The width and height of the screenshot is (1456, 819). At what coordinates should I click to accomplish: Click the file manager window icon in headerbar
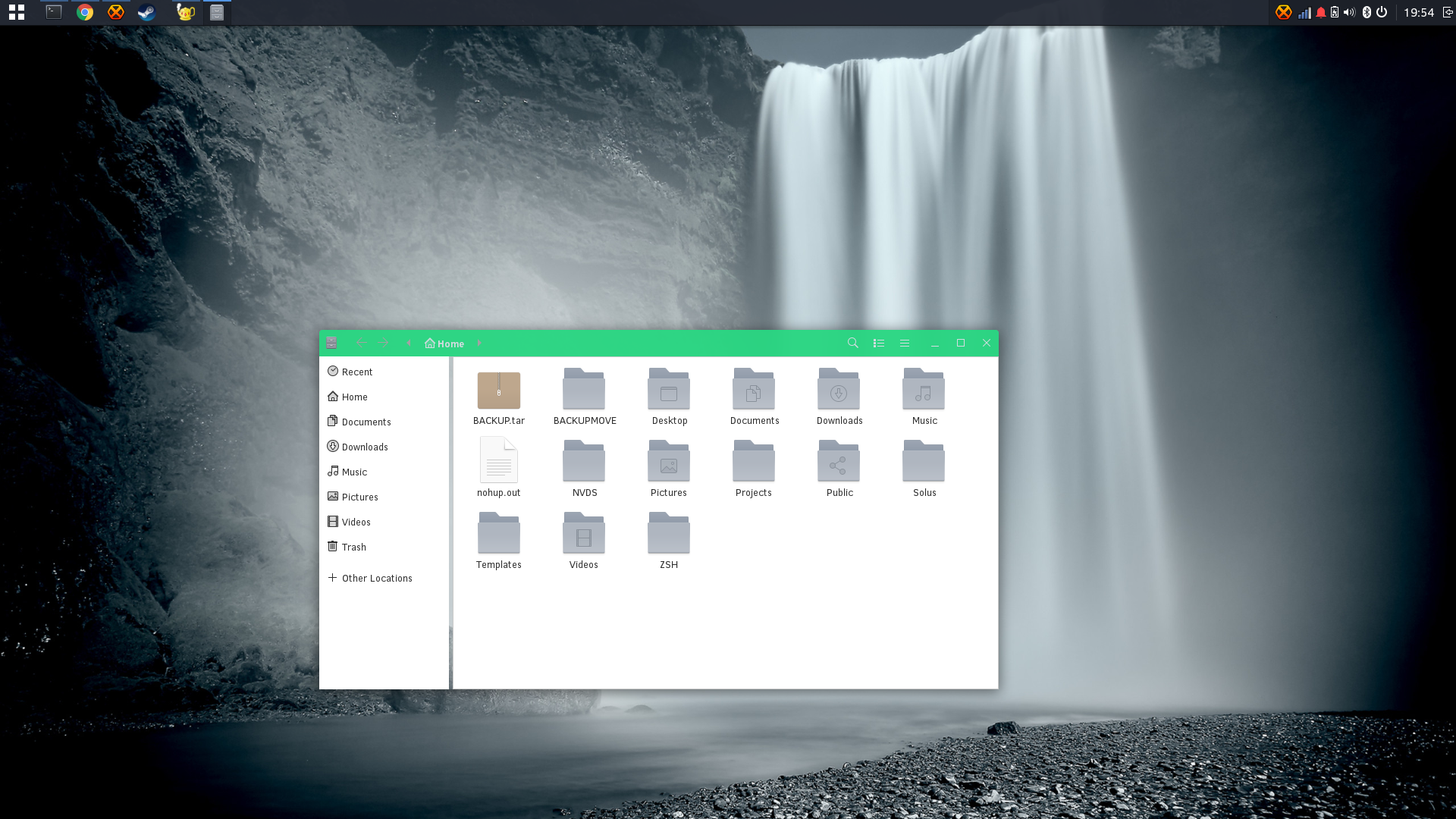point(331,344)
